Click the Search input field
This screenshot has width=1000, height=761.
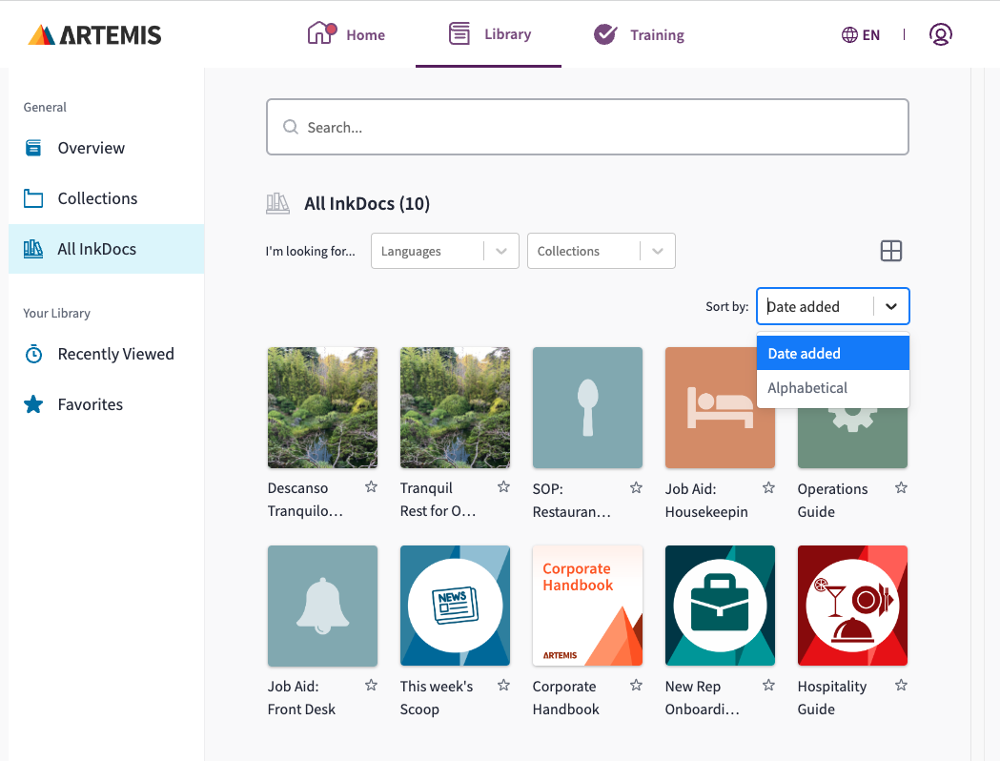click(587, 127)
